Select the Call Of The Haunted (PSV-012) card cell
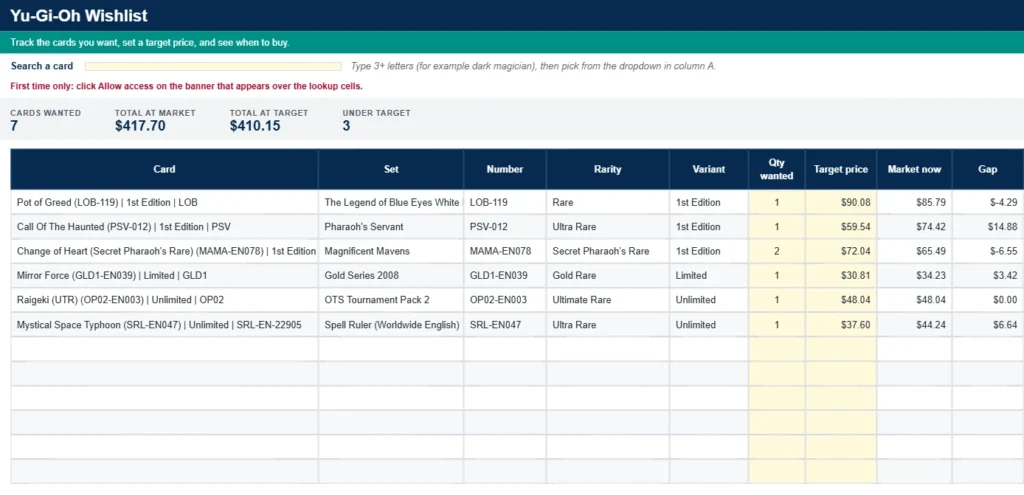This screenshot has width=1024, height=495. click(x=165, y=227)
